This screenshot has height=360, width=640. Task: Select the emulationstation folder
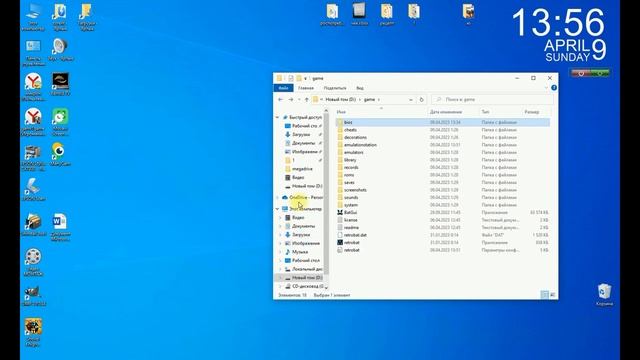pos(360,145)
